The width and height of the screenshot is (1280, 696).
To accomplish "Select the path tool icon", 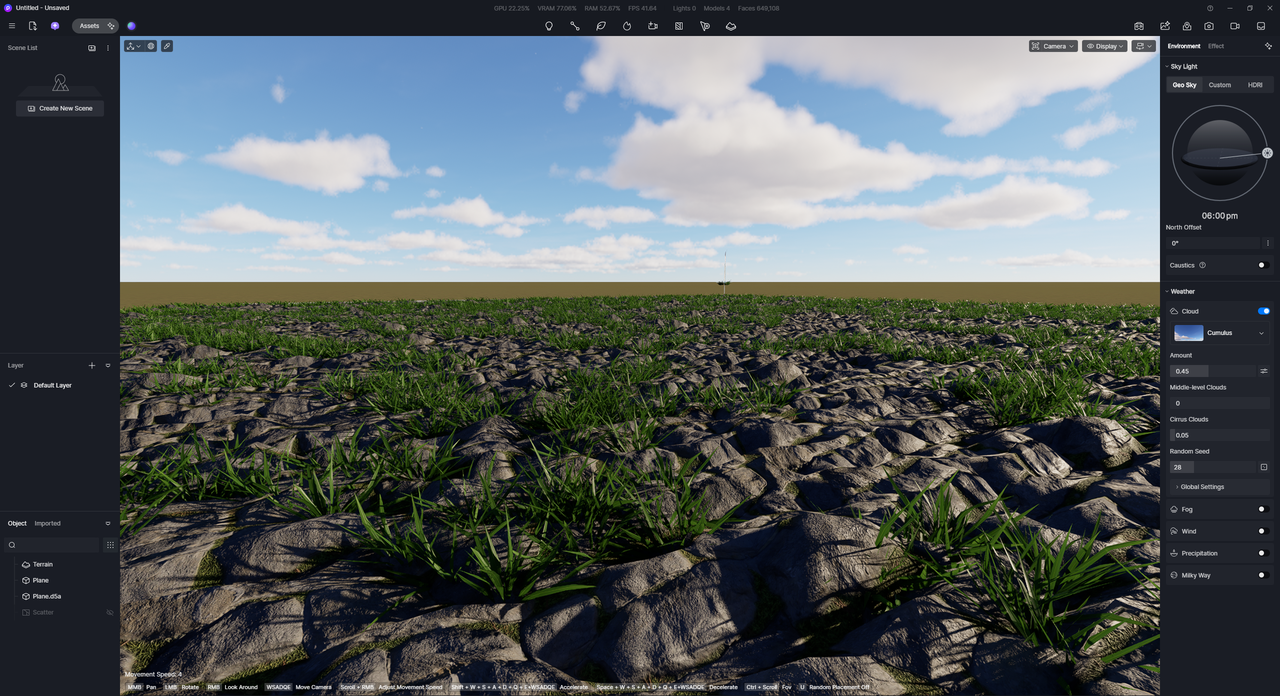I will click(x=575, y=26).
